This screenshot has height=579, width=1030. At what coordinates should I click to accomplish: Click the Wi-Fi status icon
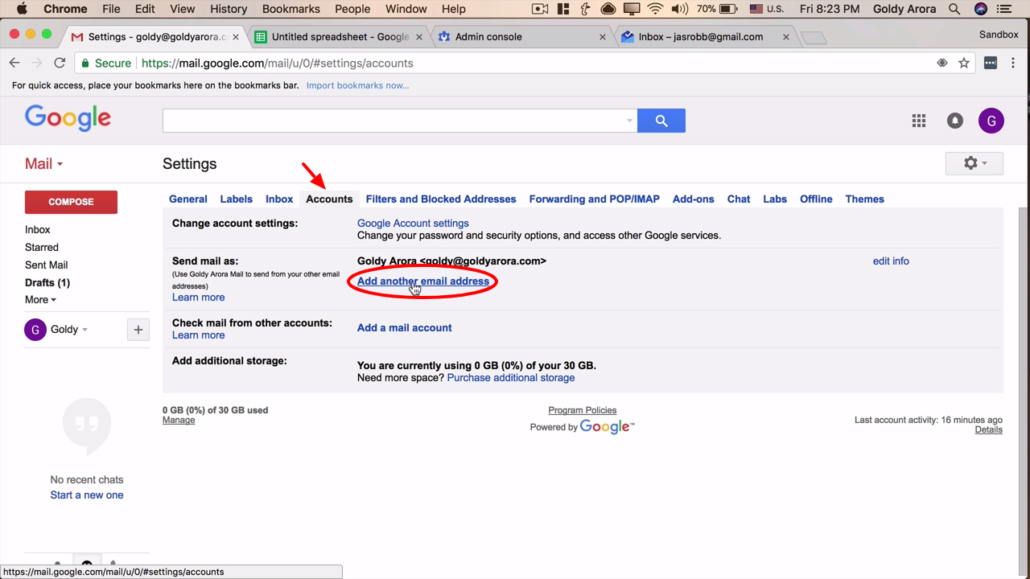click(655, 9)
